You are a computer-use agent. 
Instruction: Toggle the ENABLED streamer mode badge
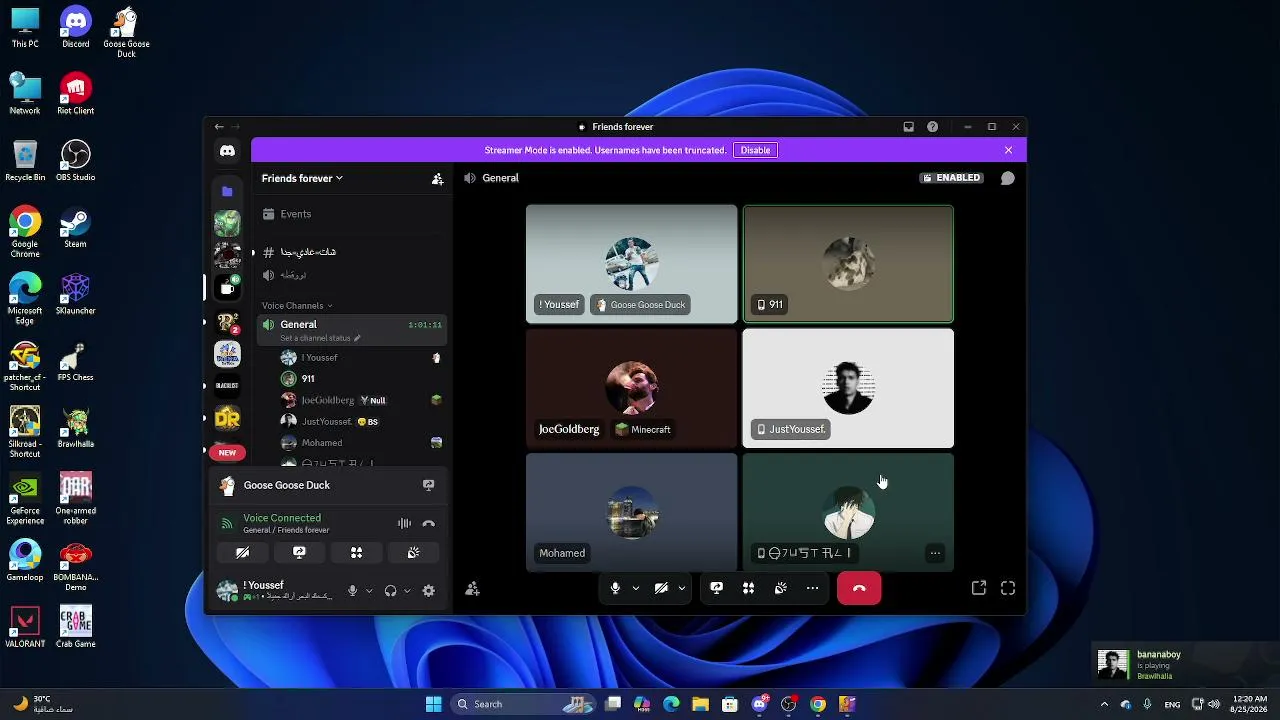click(951, 178)
